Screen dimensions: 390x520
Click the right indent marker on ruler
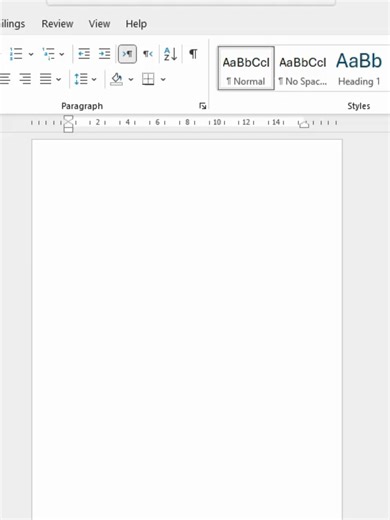coord(303,125)
